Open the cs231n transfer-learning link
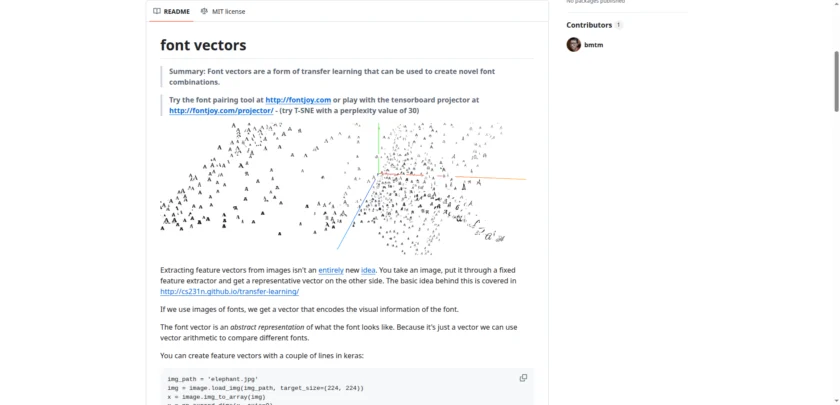 [229, 292]
